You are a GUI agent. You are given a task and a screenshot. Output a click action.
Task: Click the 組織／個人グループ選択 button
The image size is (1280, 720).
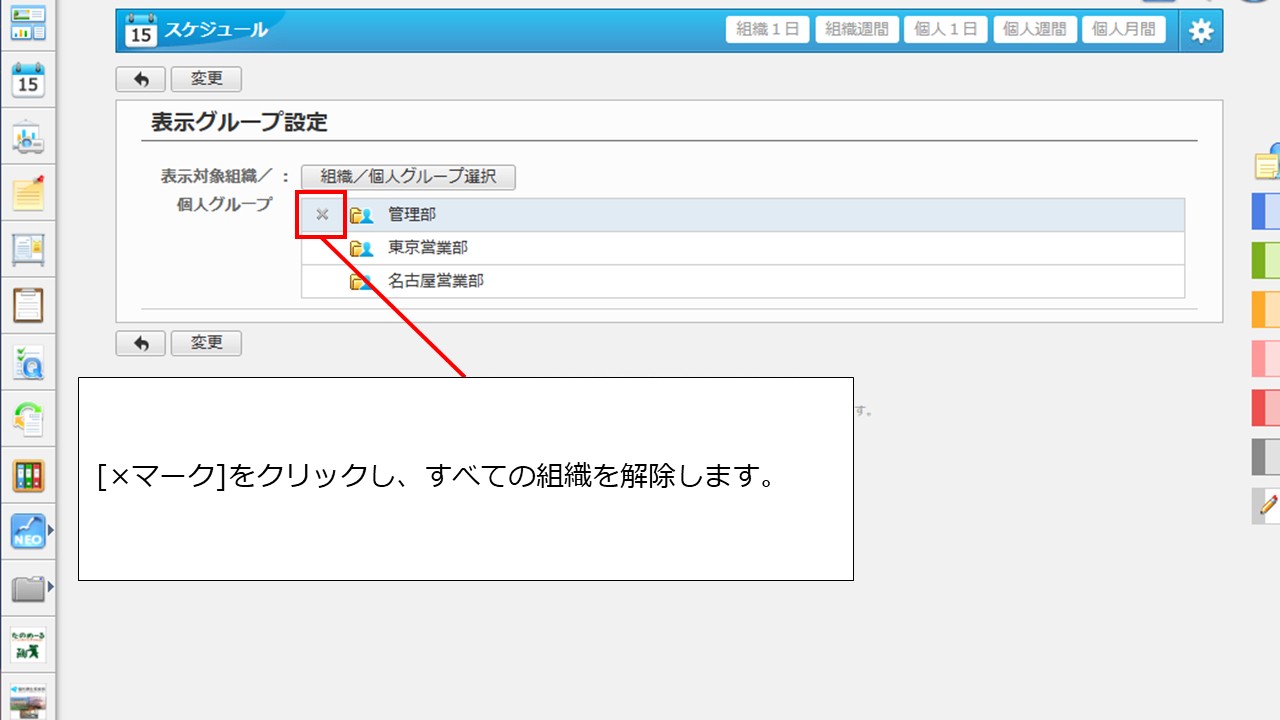pos(408,177)
